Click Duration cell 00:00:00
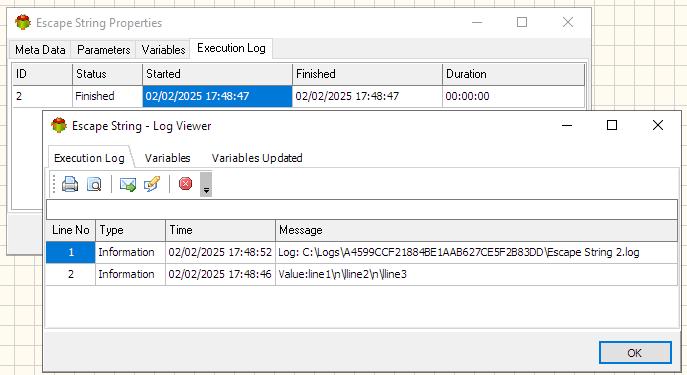This screenshot has height=375, width=687. point(513,96)
